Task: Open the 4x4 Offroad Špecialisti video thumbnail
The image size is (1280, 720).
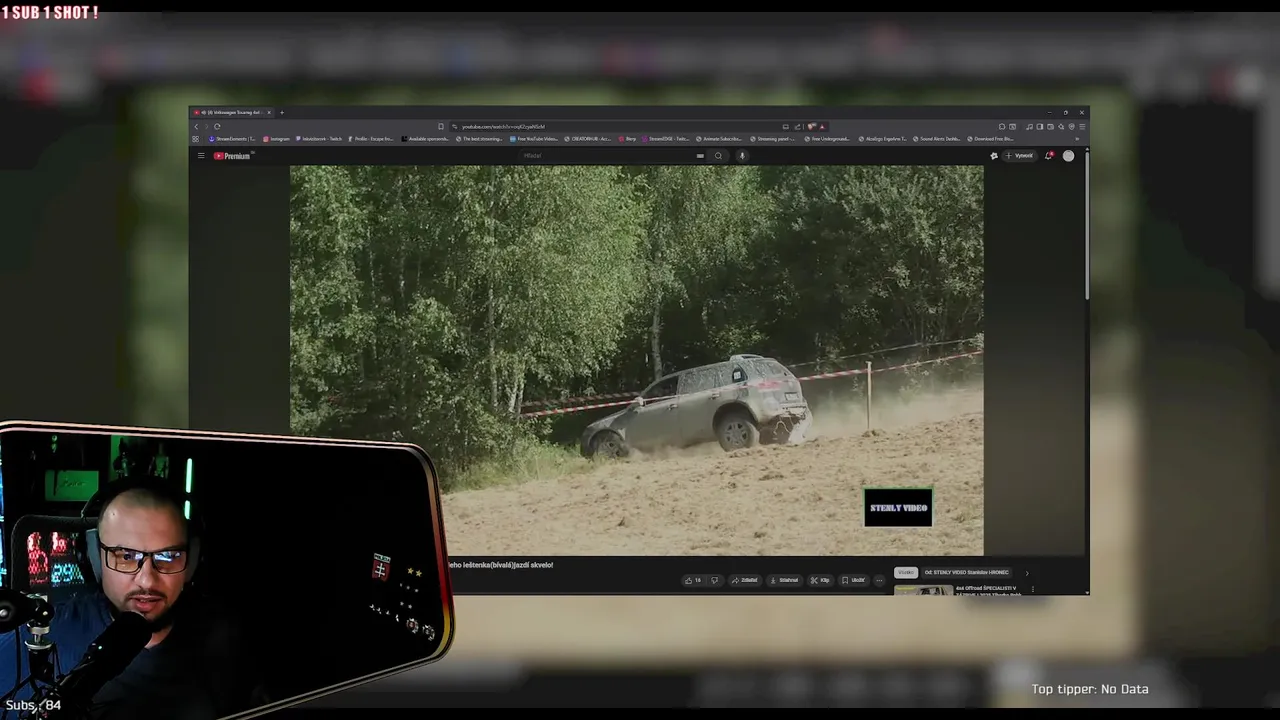Action: tap(923, 590)
